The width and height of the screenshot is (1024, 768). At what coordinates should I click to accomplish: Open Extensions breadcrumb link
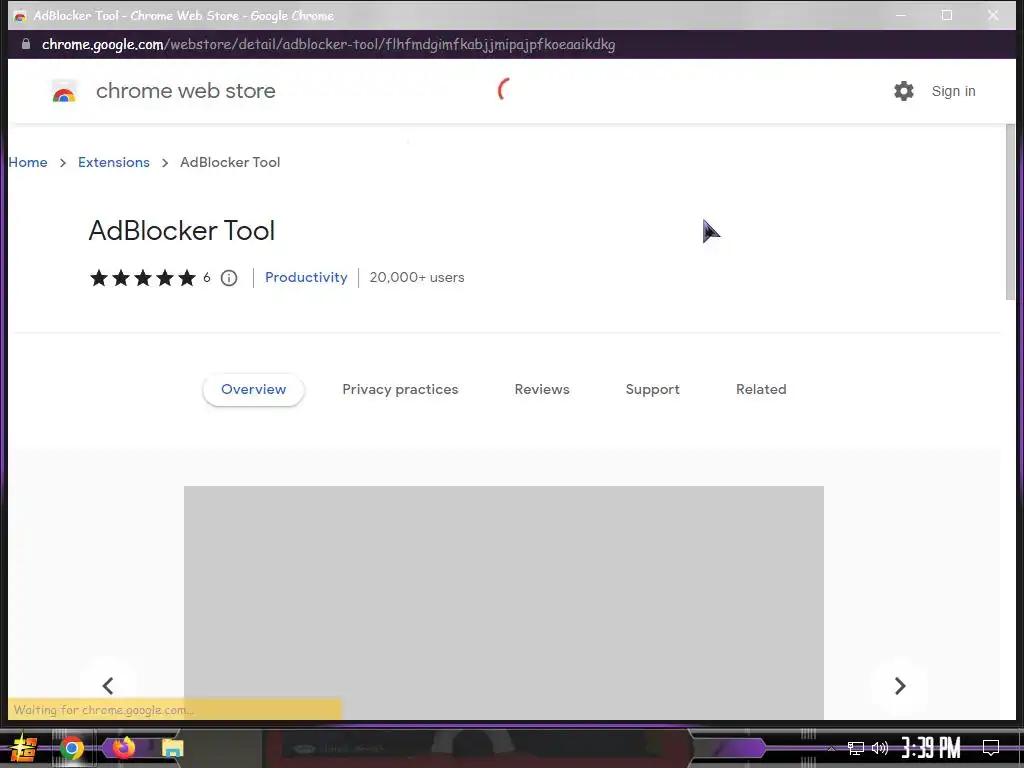coord(114,162)
